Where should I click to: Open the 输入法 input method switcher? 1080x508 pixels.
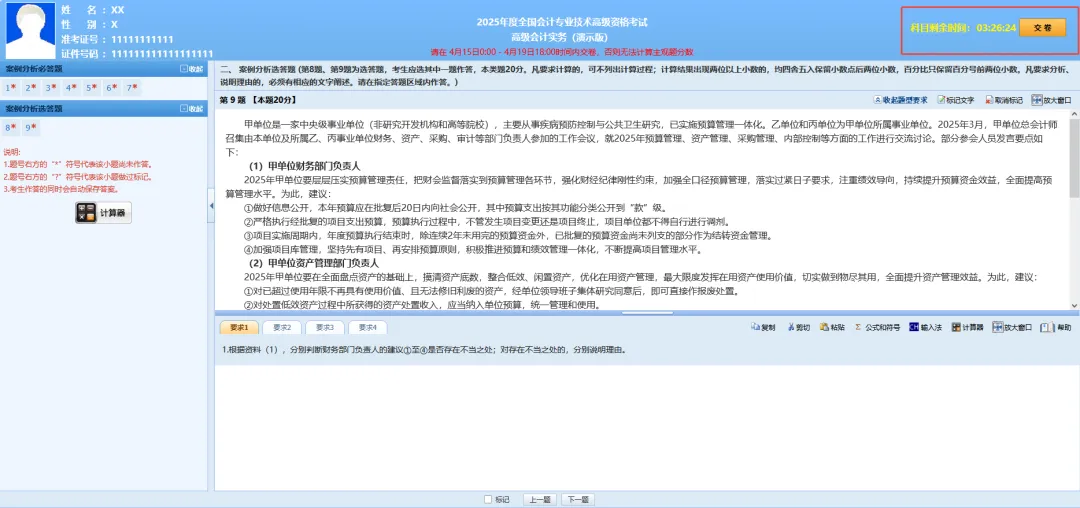point(925,328)
